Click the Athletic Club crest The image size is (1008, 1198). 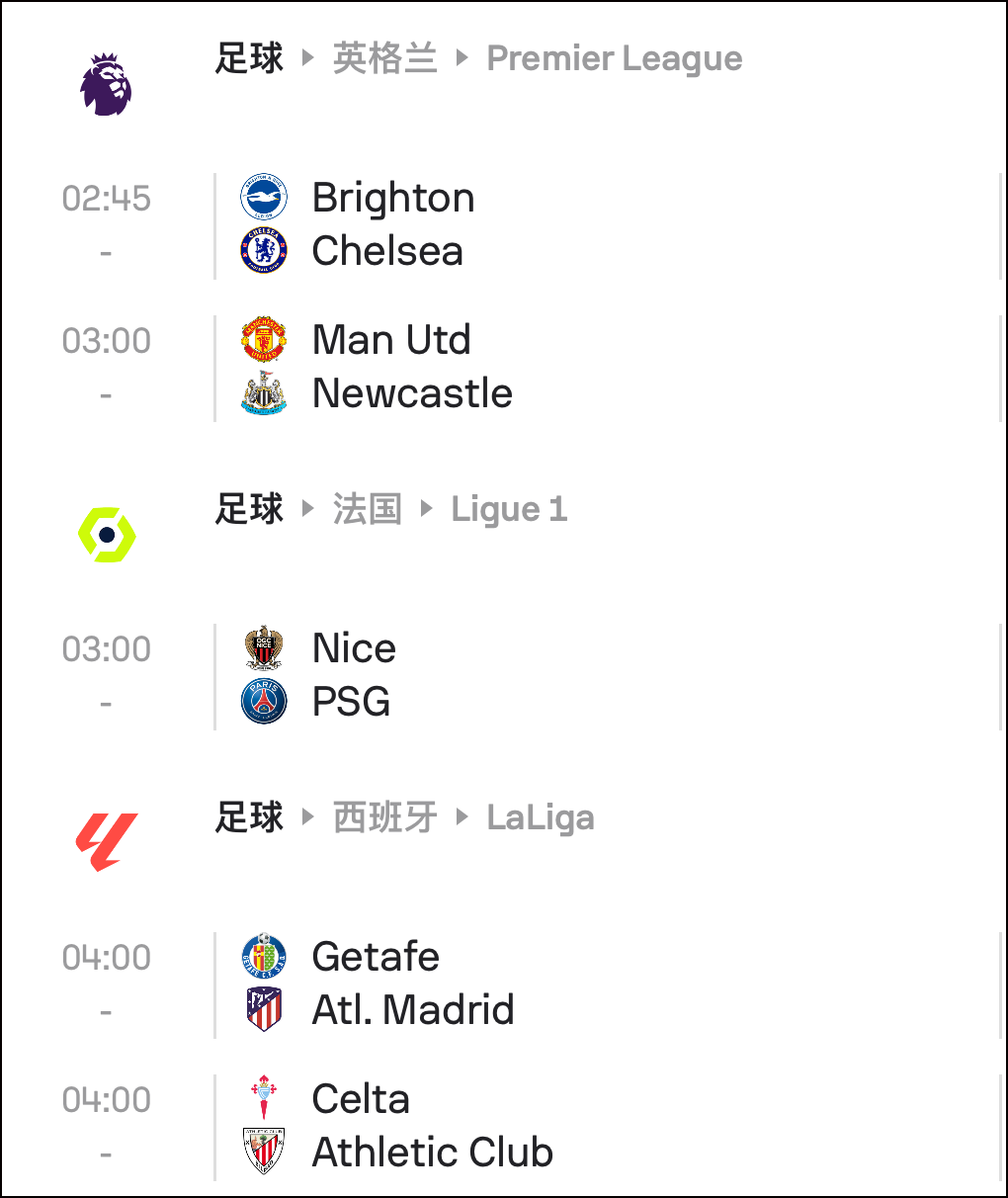(264, 1152)
